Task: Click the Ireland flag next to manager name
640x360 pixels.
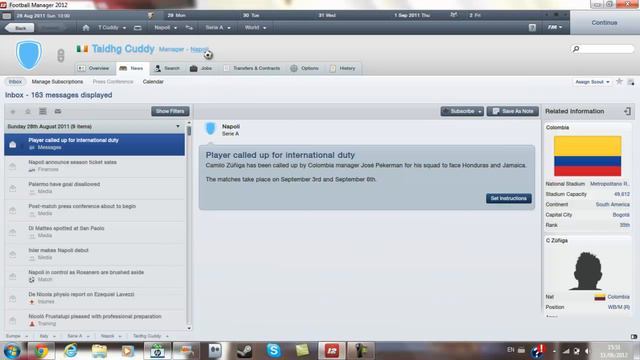Action: click(82, 49)
